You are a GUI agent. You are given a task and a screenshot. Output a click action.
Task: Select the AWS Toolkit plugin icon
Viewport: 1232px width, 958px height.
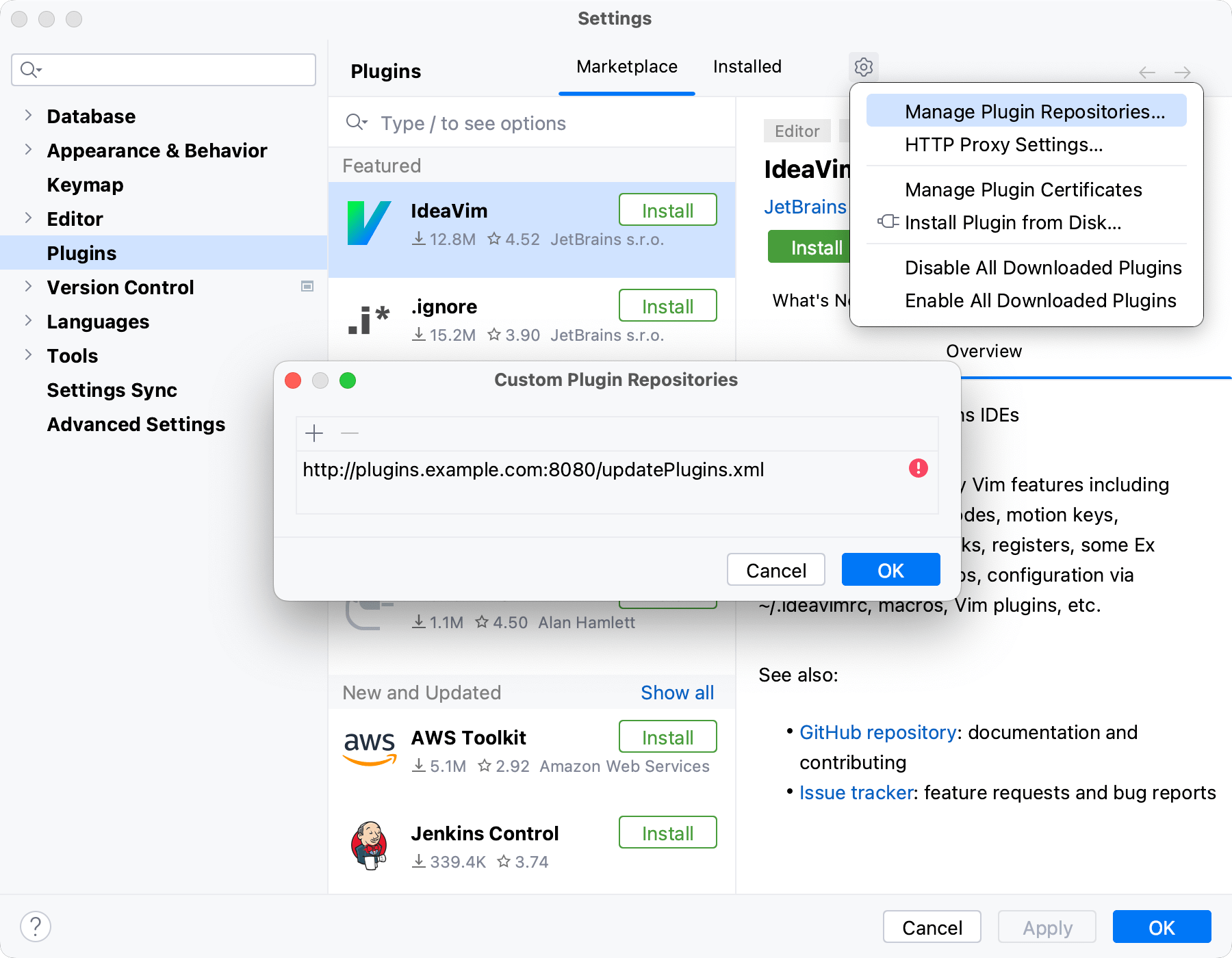pos(370,748)
